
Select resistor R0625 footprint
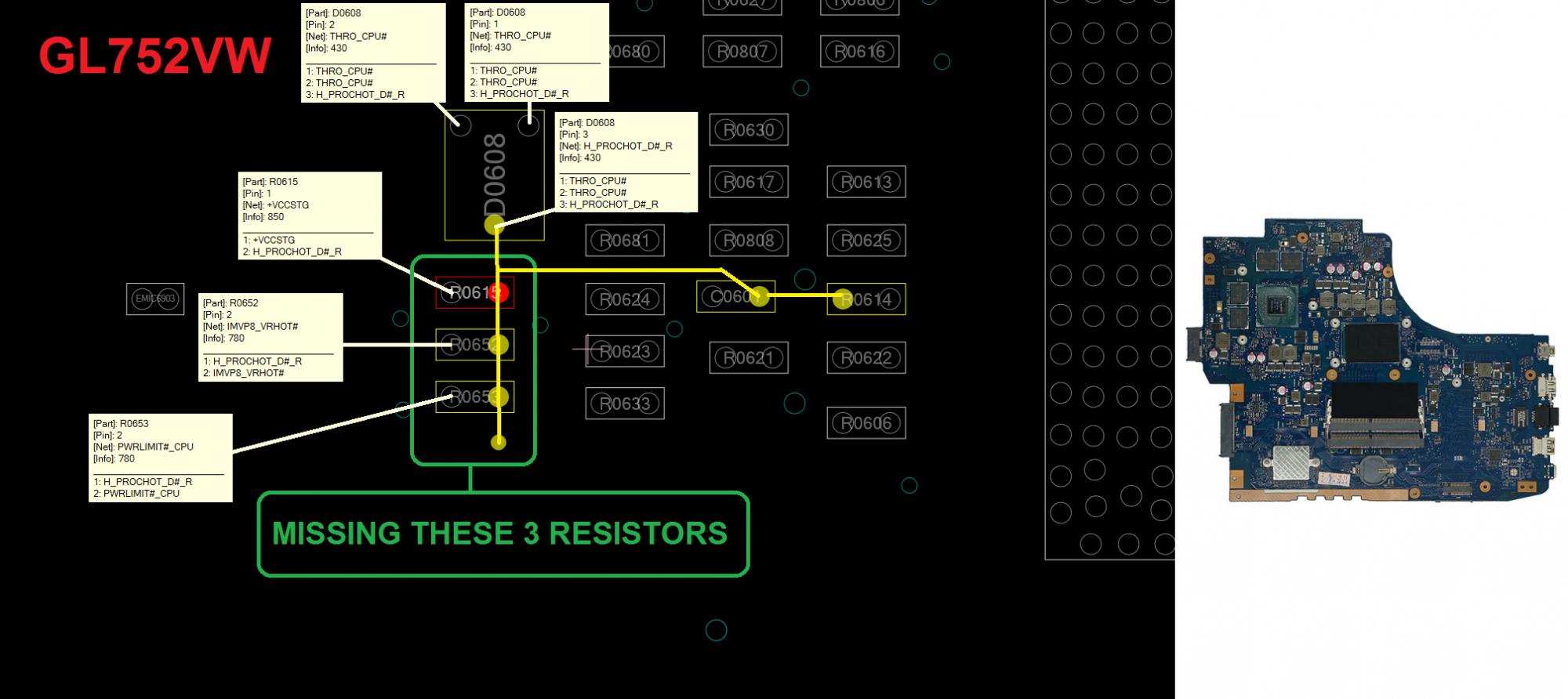pos(866,241)
